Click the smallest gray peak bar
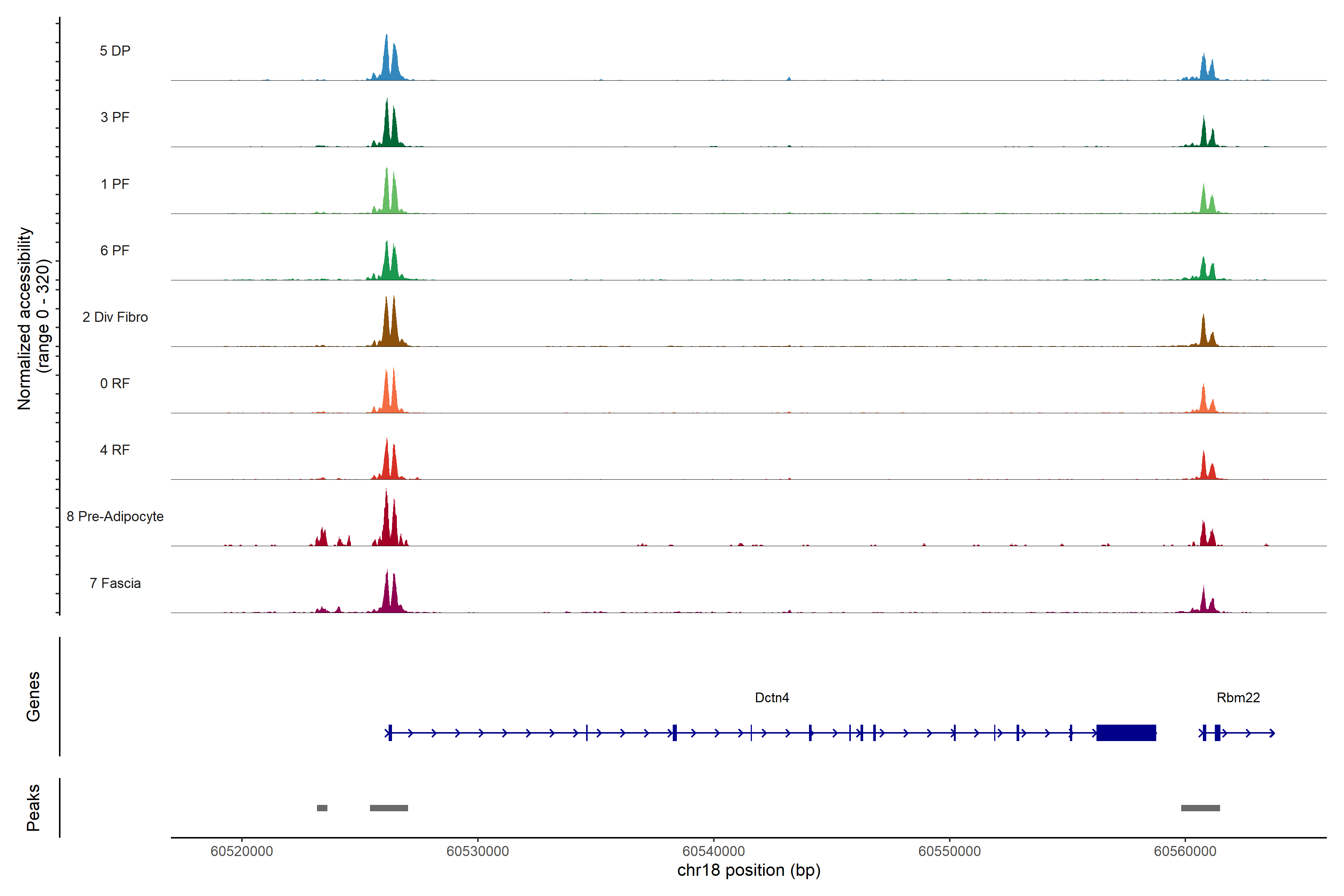Screen dimensions: 1344x896 pos(322,808)
